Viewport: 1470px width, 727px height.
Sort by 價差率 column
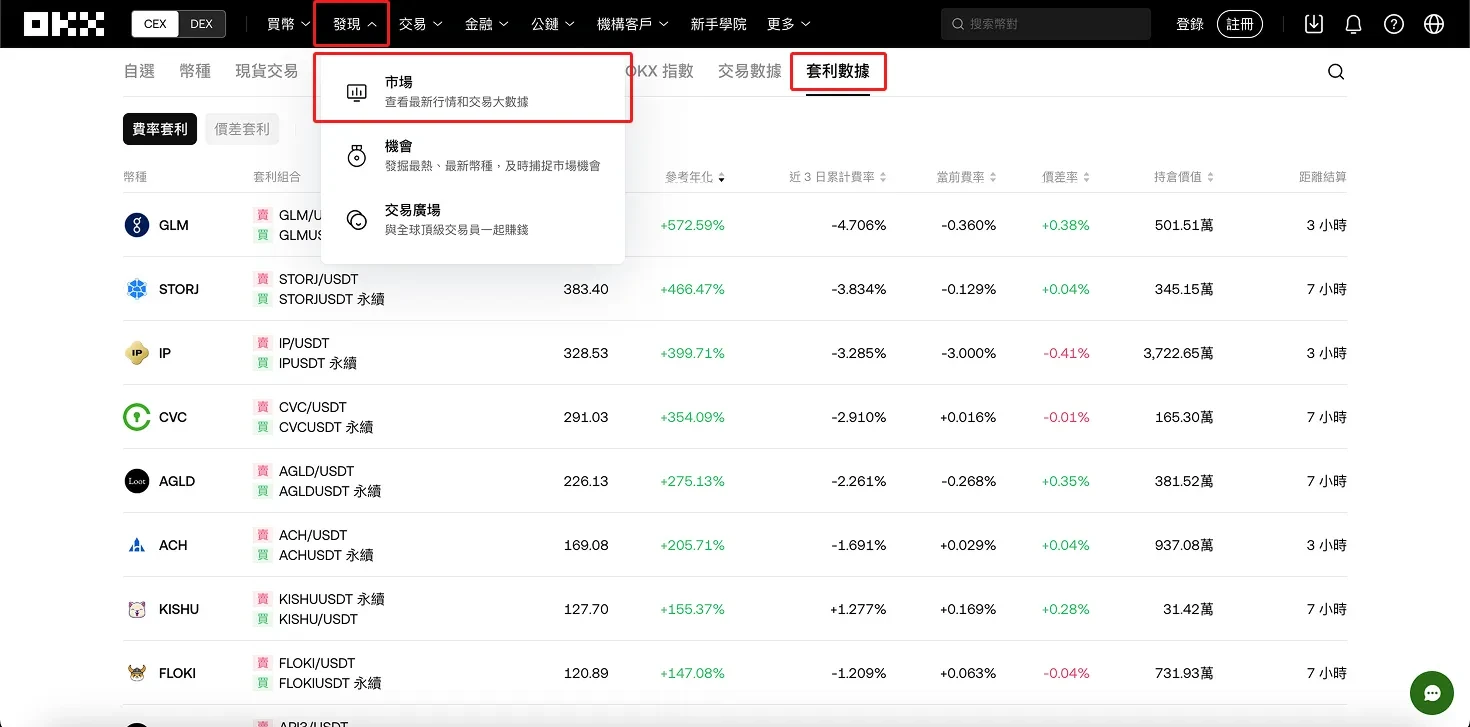1066,177
